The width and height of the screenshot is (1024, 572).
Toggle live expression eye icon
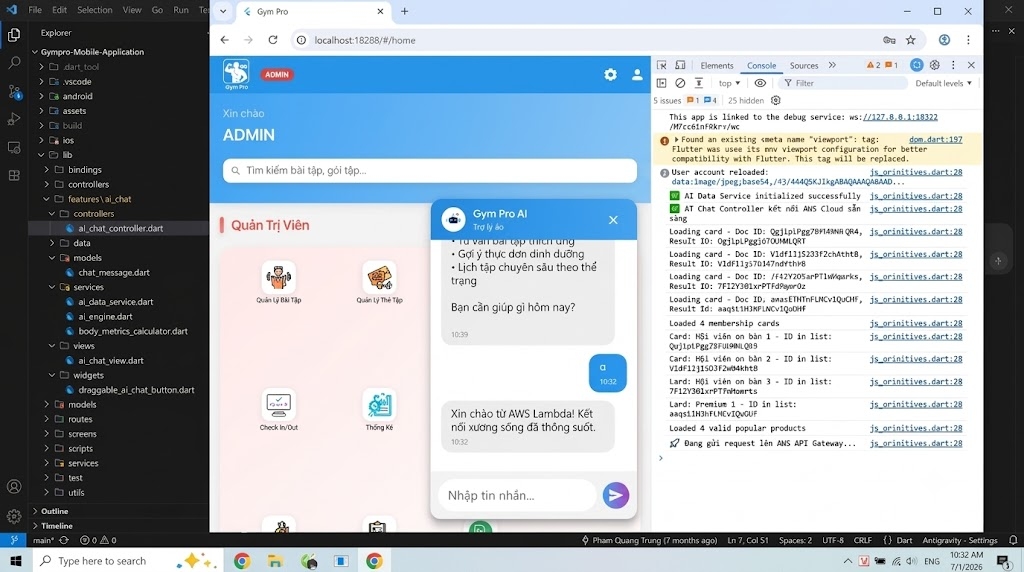pyautogui.click(x=760, y=83)
